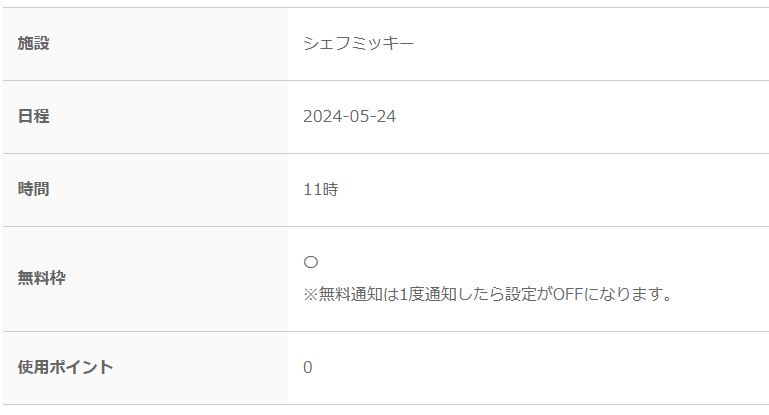Screen dimensions: 769x415
Task: Click the date value 2024-05-24
Action: pyautogui.click(x=349, y=116)
